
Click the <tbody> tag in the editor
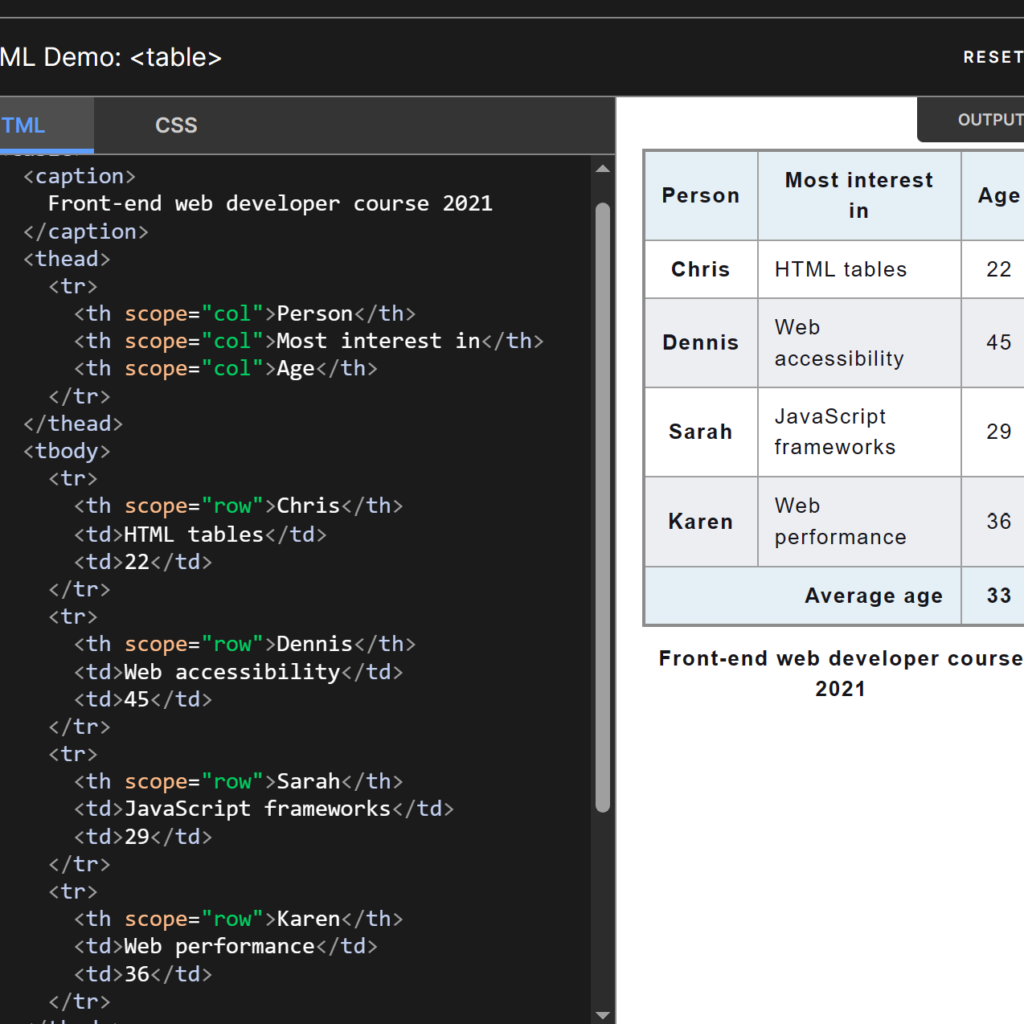click(66, 451)
